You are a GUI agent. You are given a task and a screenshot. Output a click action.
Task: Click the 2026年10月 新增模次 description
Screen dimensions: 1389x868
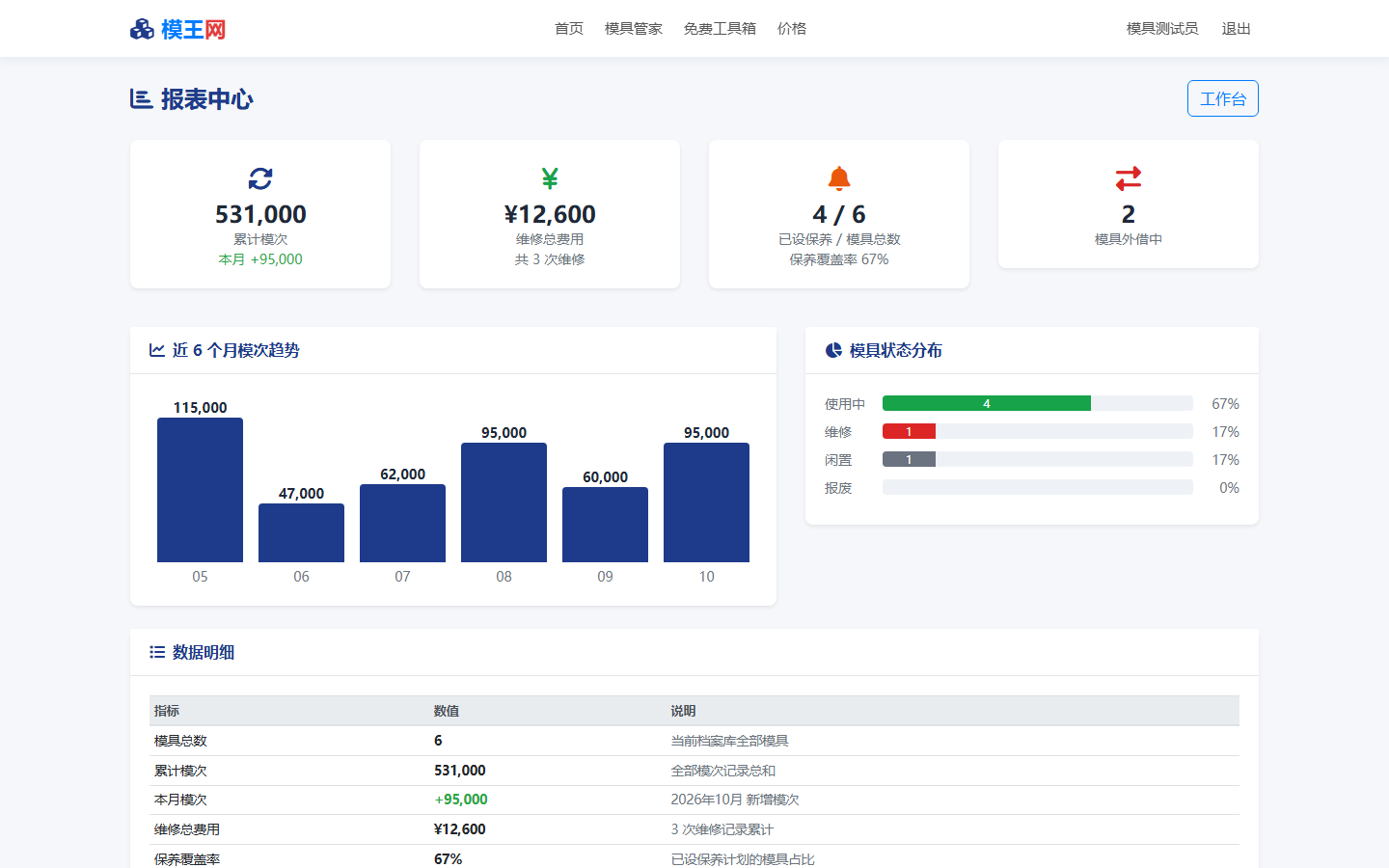coord(735,800)
